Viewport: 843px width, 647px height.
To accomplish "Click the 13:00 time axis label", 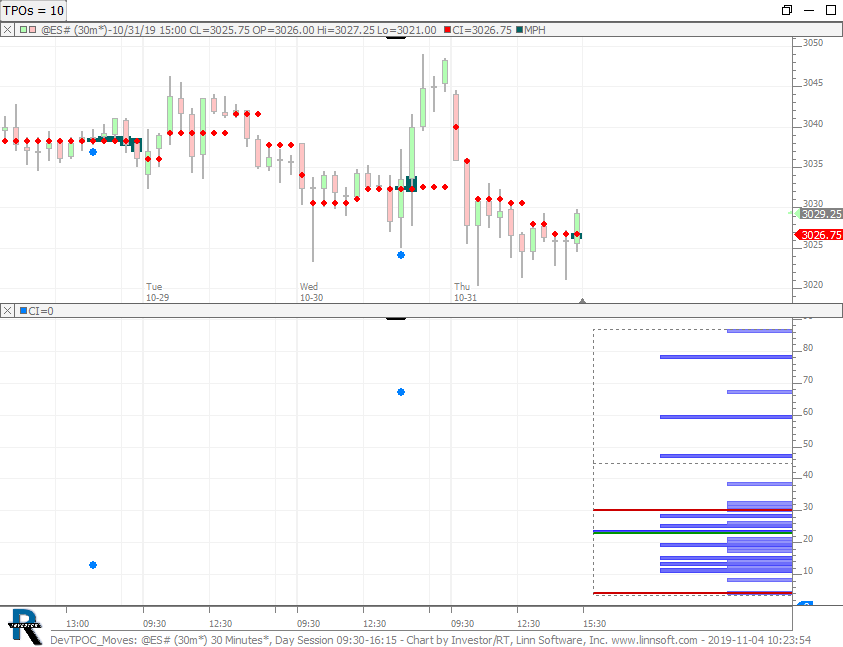I will (x=77, y=623).
